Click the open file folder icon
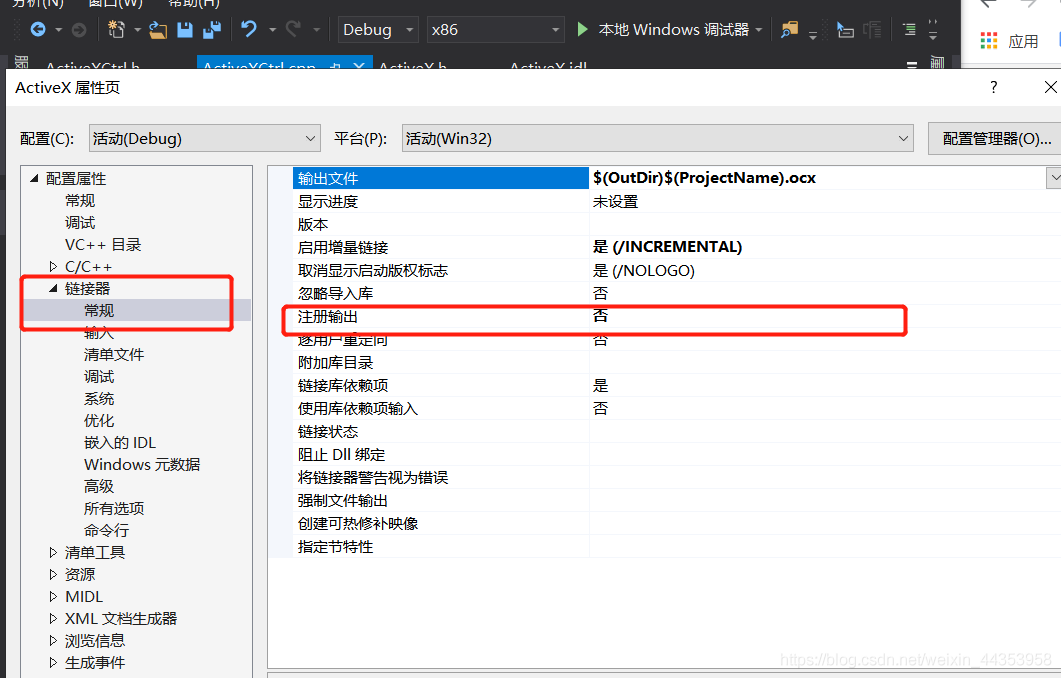 (x=158, y=30)
